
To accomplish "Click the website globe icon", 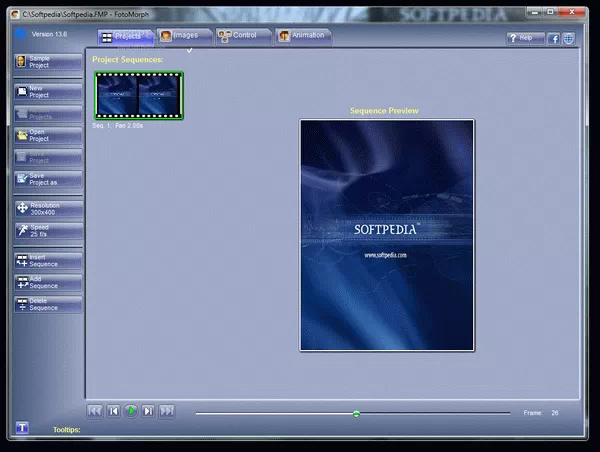I will pyautogui.click(x=569, y=39).
